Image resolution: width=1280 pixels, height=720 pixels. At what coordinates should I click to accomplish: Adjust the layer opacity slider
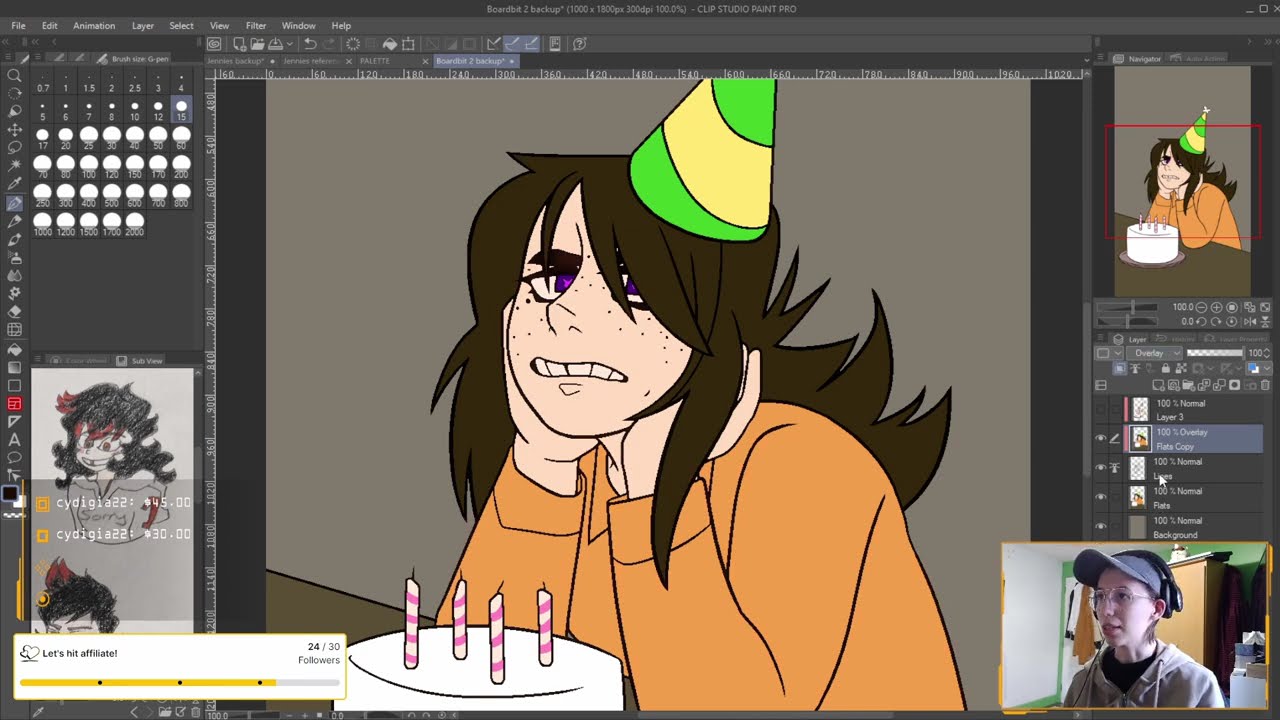[1214, 353]
